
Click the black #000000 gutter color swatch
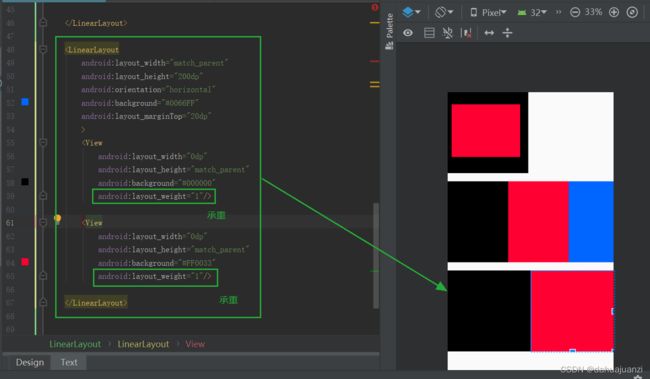point(25,182)
